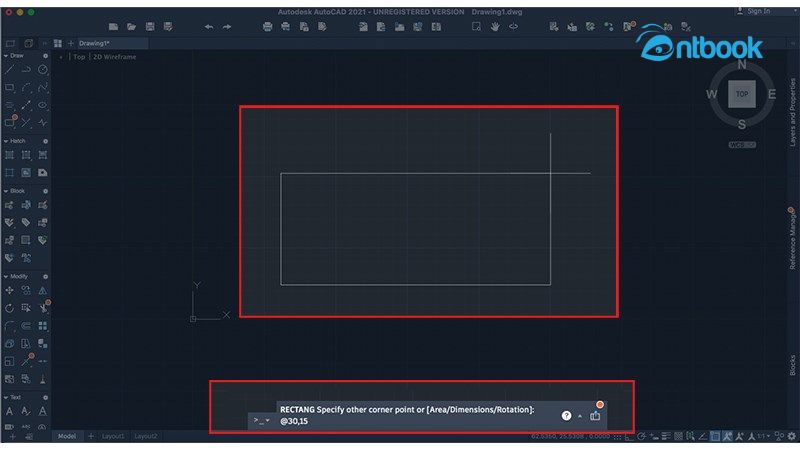800x450 pixels.
Task: Switch to the Layout2 tab
Action: (x=146, y=436)
